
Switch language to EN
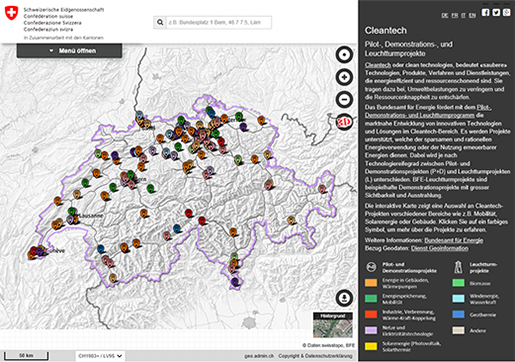click(x=472, y=15)
